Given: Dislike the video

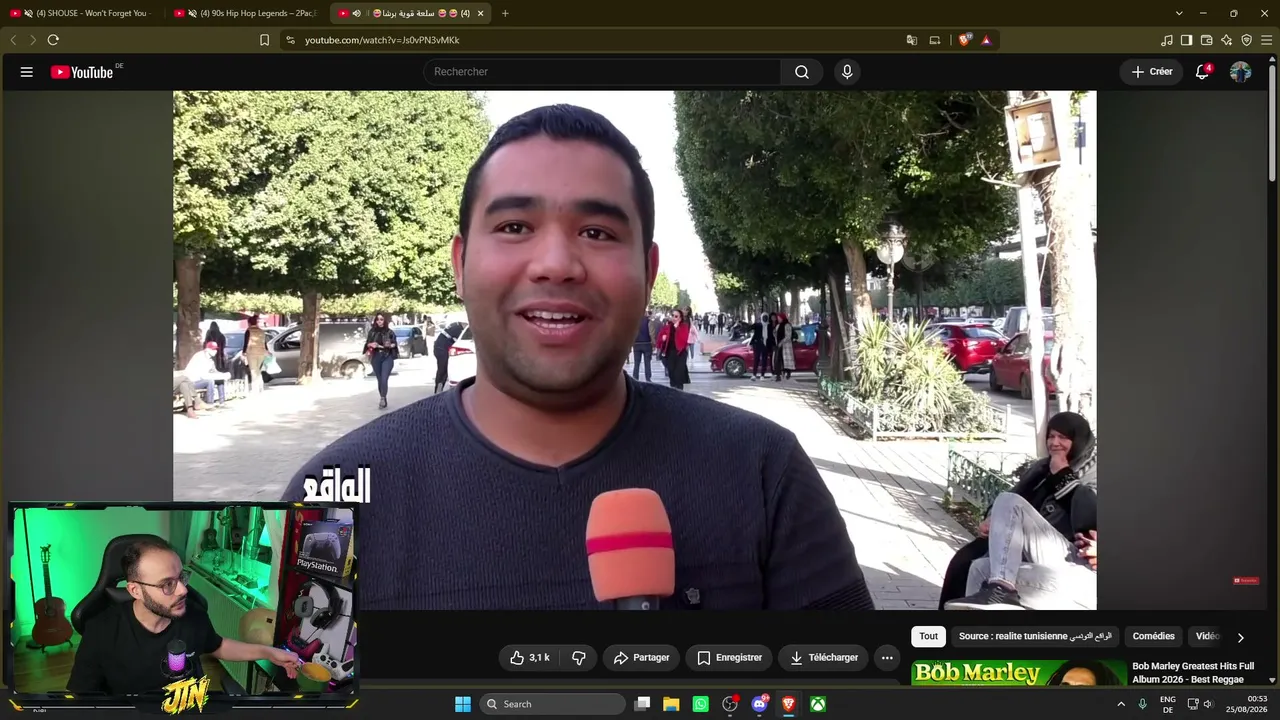Looking at the screenshot, I should [x=579, y=657].
